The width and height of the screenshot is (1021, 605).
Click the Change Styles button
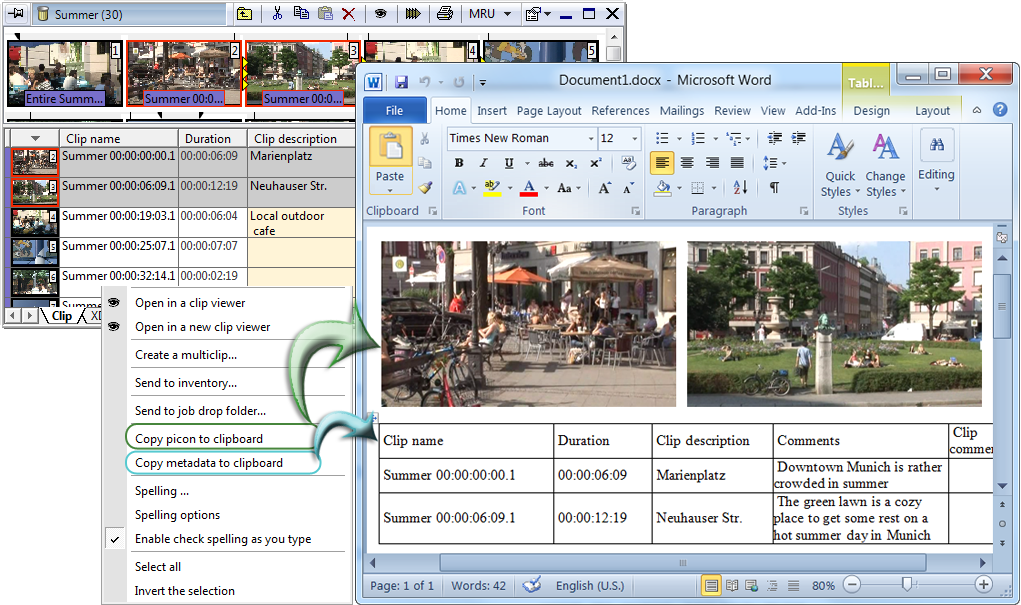click(x=885, y=165)
